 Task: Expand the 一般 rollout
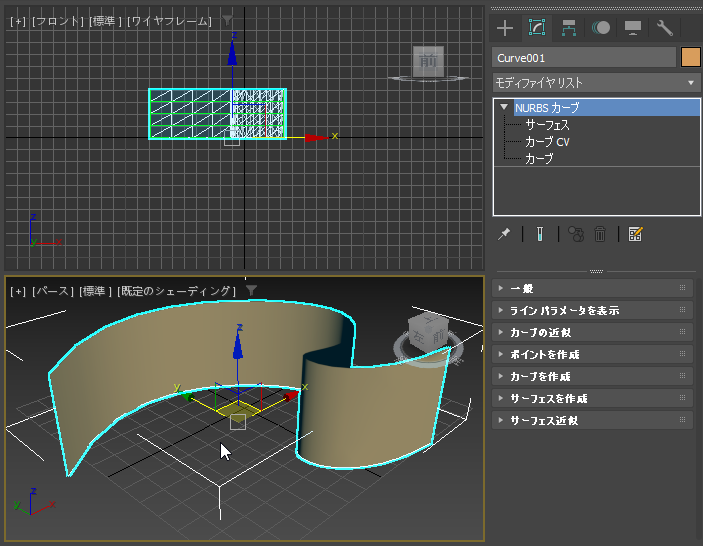pos(592,288)
